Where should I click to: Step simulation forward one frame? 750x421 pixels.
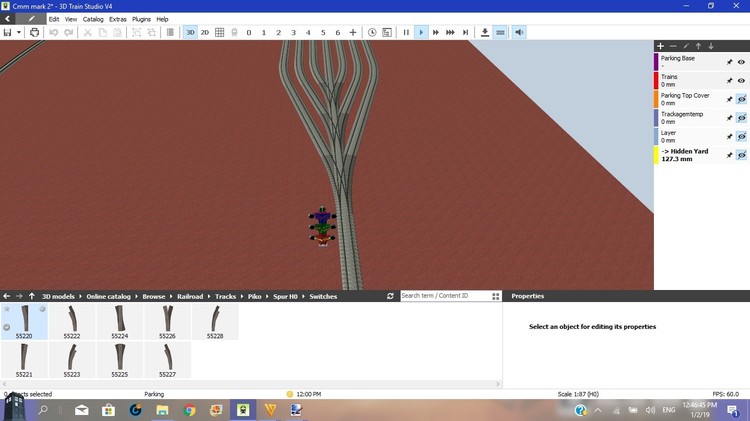tap(465, 33)
